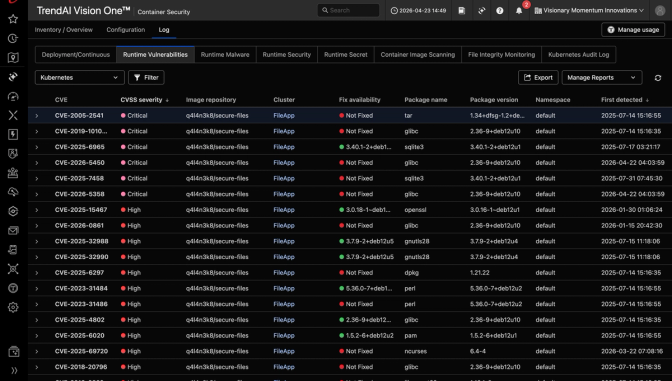Expand the CVE-2025-6965 row
This screenshot has width=672, height=381.
(x=37, y=147)
